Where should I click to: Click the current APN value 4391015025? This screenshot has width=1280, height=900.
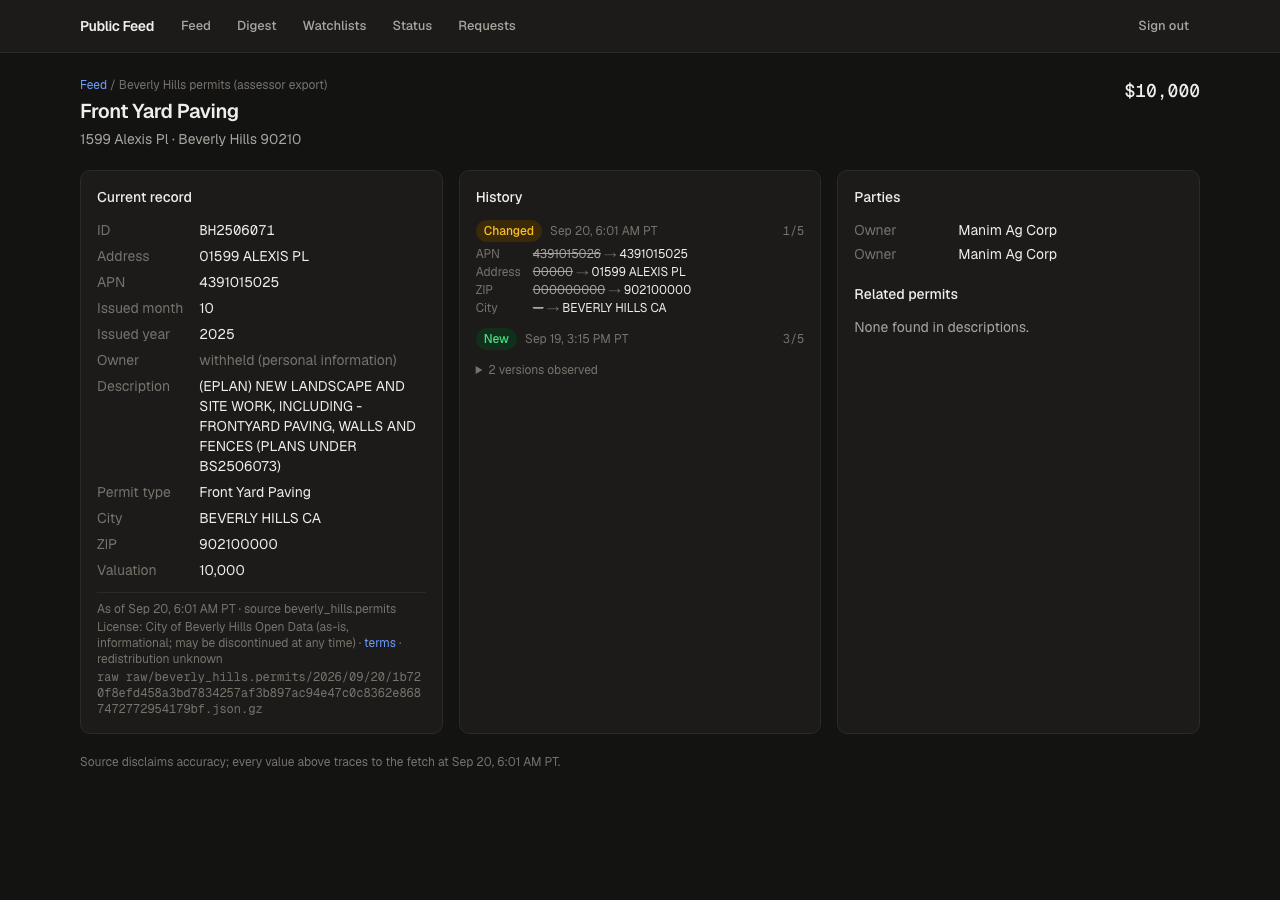(x=239, y=282)
